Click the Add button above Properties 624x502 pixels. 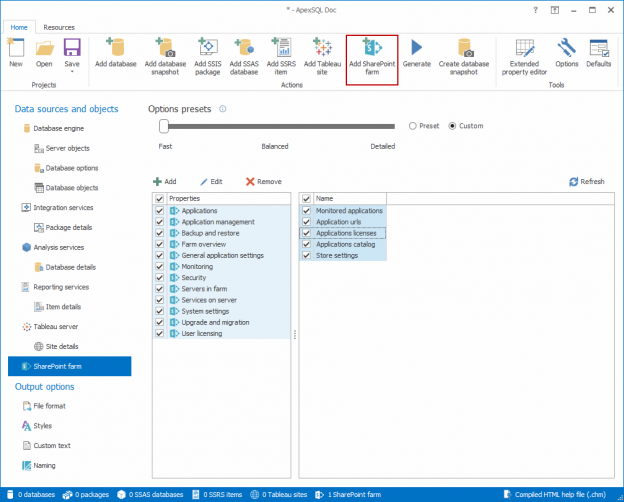[165, 182]
